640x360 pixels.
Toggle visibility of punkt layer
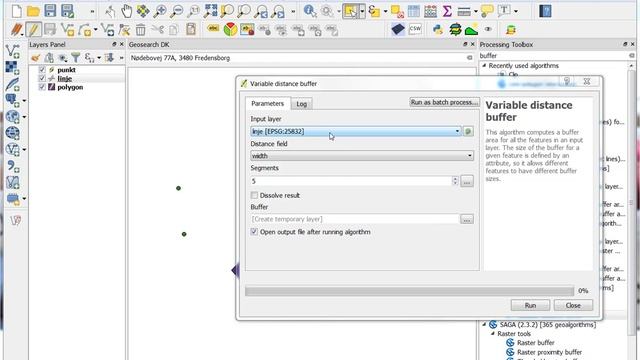42,70
